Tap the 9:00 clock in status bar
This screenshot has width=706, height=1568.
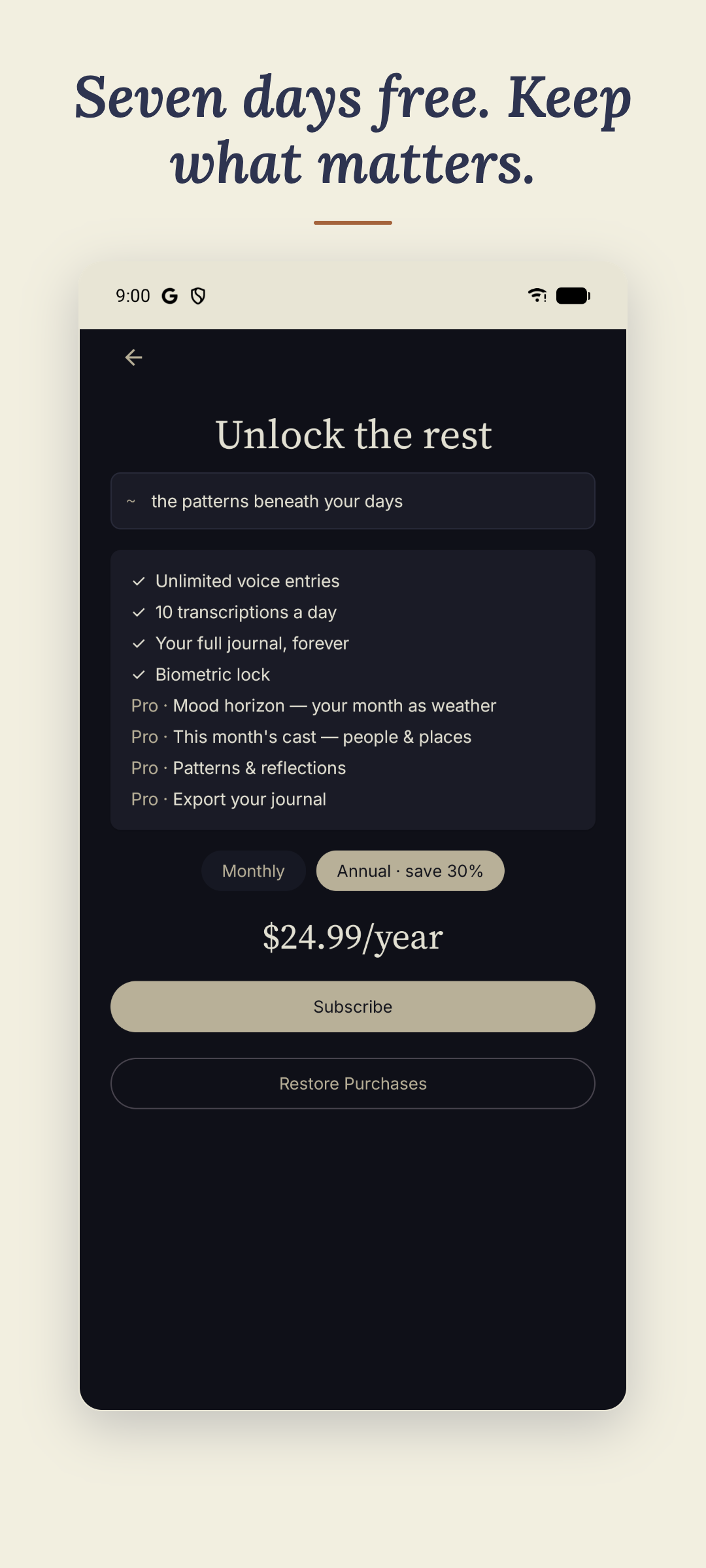133,296
